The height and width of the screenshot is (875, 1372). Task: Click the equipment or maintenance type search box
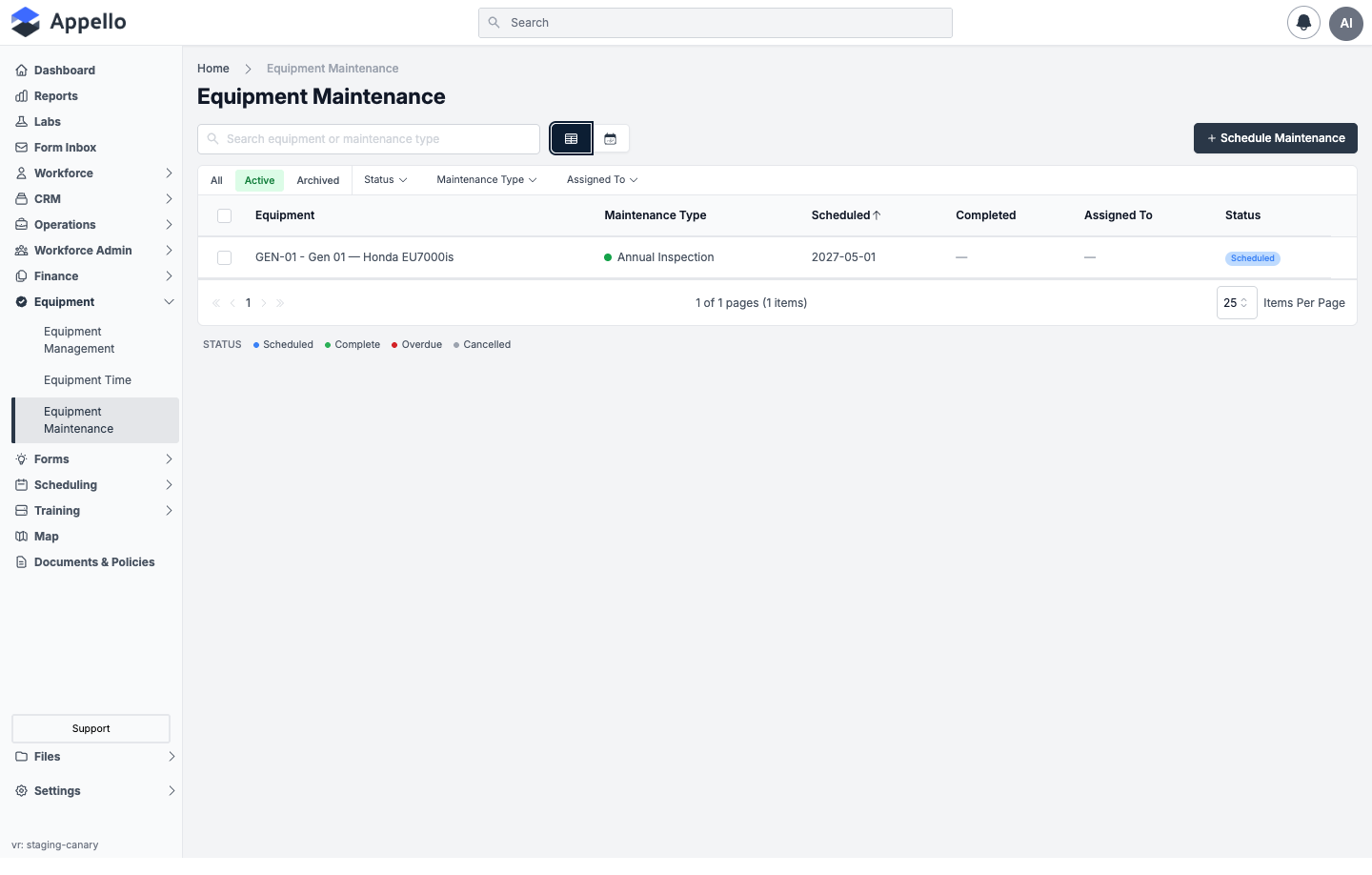coord(369,139)
